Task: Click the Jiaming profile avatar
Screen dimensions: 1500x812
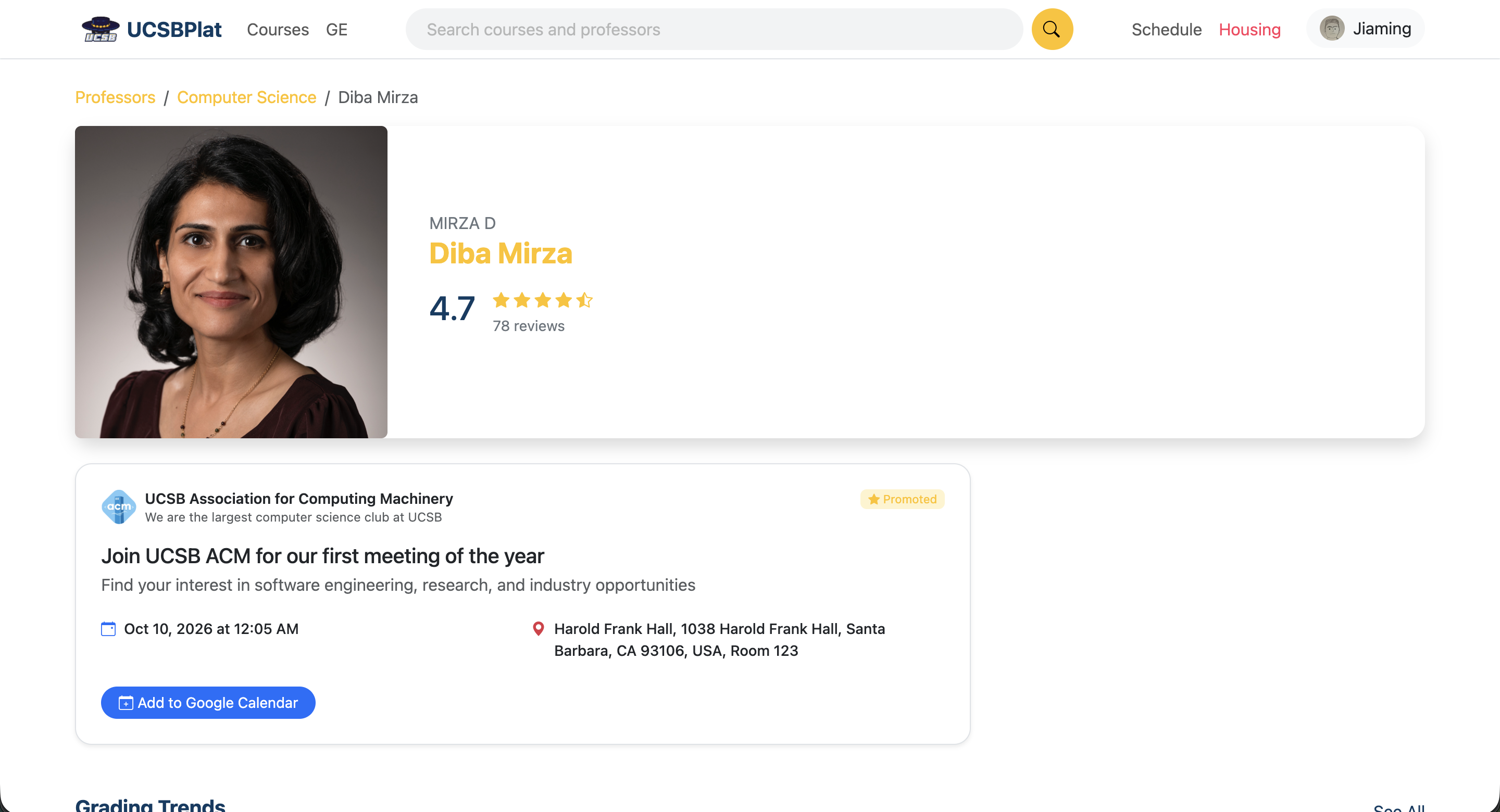Action: pos(1331,29)
